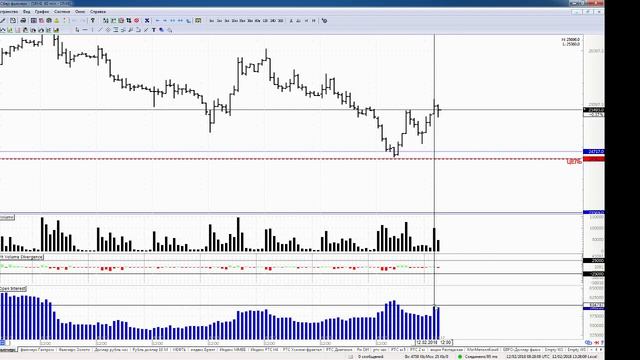Click the Соединено 95 ms status text

[480, 357]
